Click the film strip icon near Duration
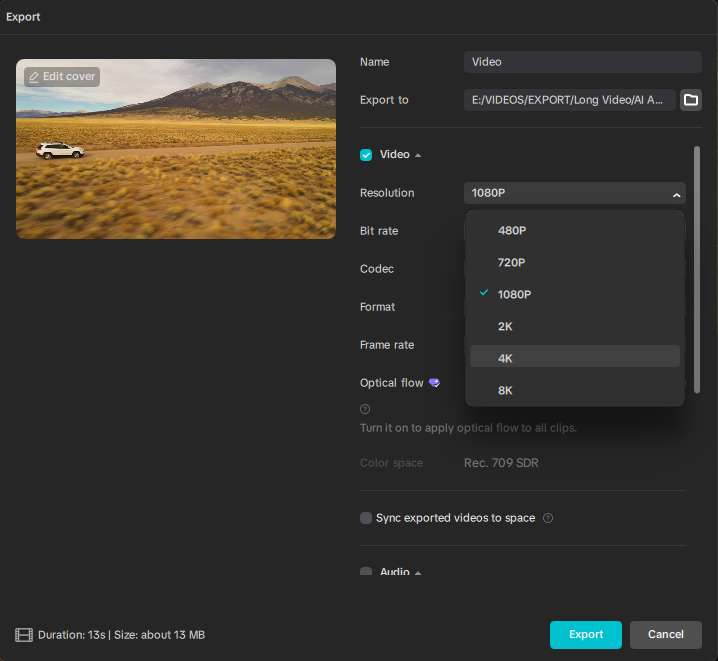The width and height of the screenshot is (718, 661). point(24,635)
